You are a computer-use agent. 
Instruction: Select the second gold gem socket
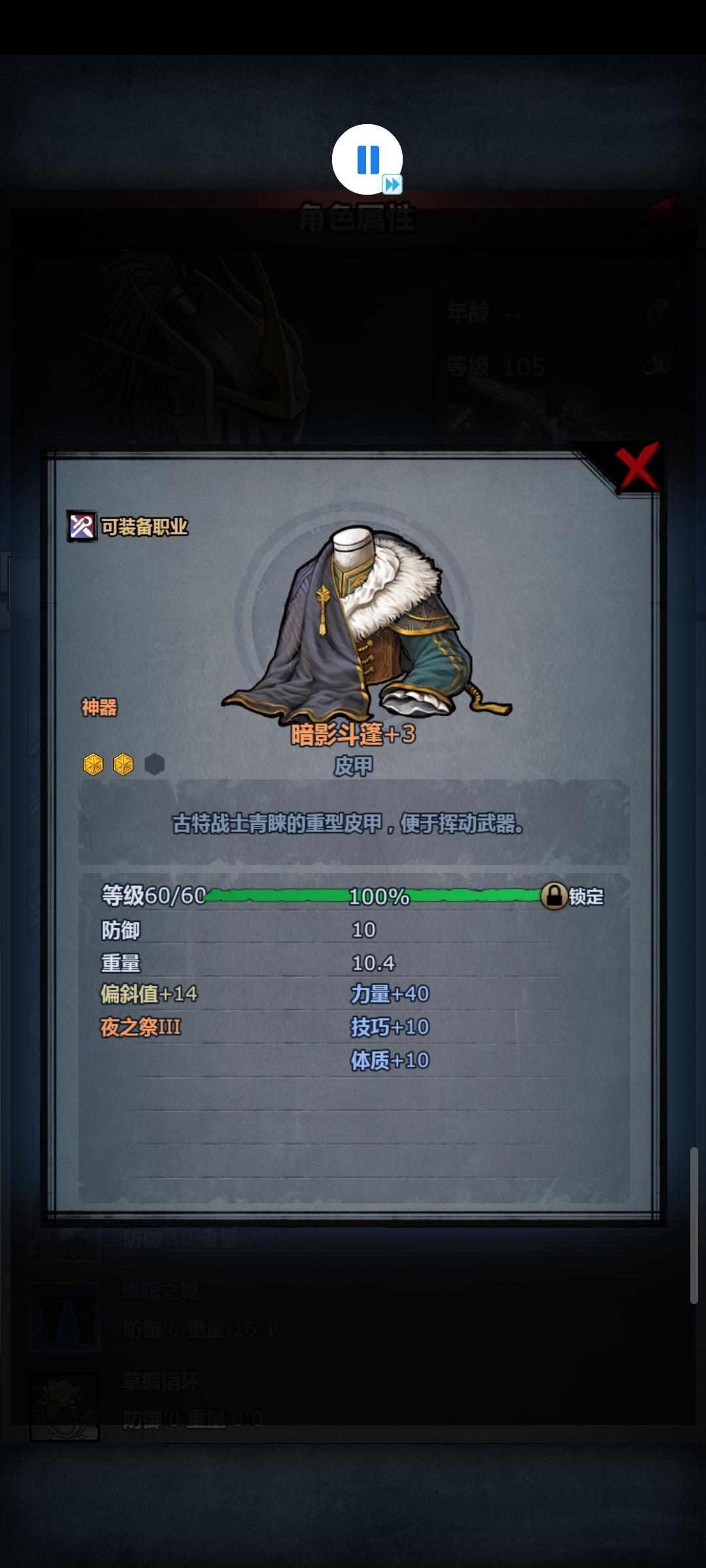(x=124, y=764)
